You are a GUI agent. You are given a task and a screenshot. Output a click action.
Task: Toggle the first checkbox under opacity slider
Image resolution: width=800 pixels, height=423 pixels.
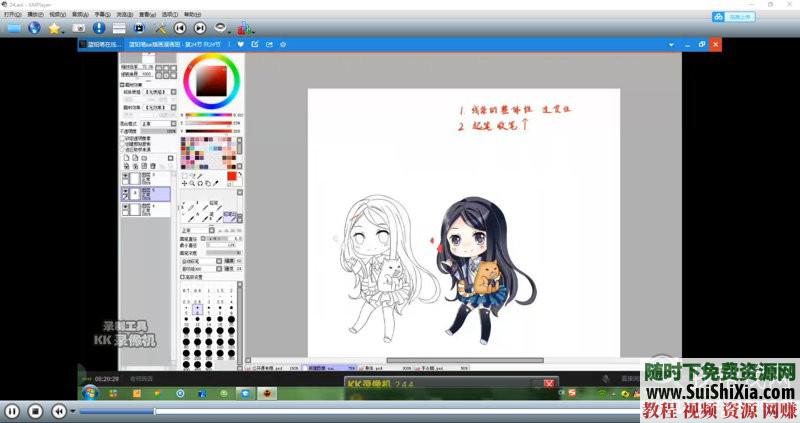tap(123, 137)
